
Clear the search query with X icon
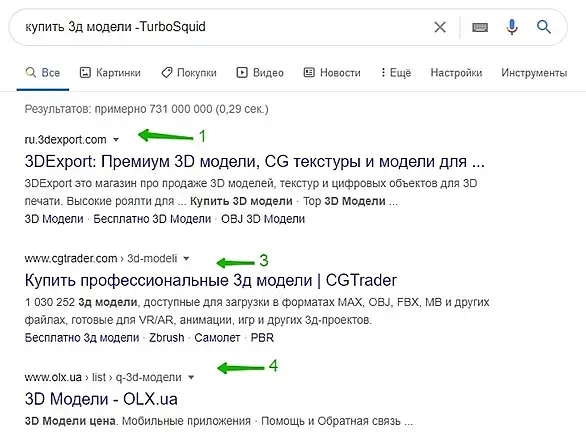tap(440, 27)
